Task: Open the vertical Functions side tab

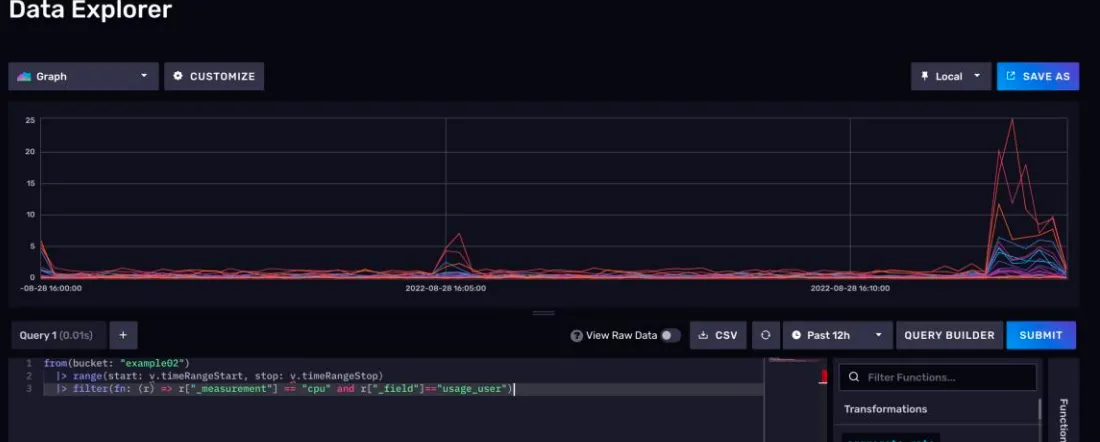Action: 1063,415
